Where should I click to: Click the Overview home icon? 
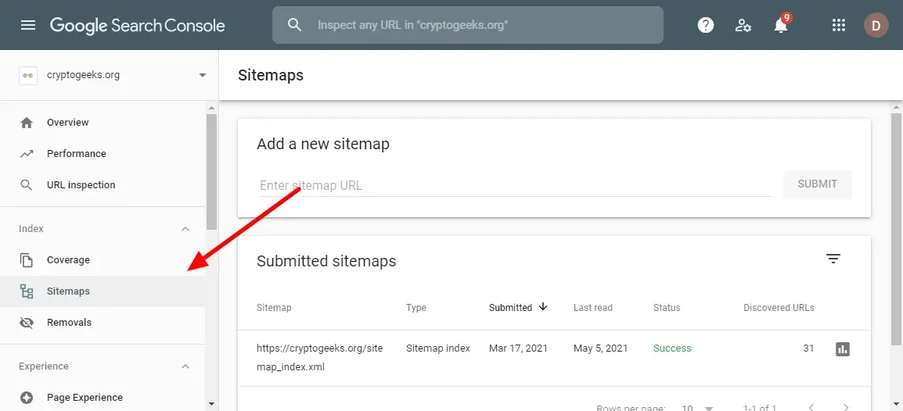tap(26, 123)
